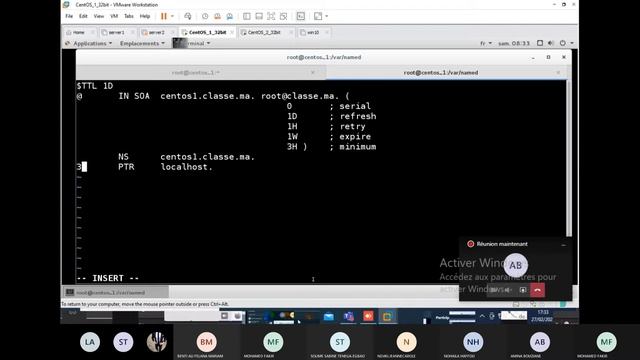The image size is (640, 360).
Task: Toggle camera in the Teams mini window
Action: pyautogui.click(x=493, y=290)
